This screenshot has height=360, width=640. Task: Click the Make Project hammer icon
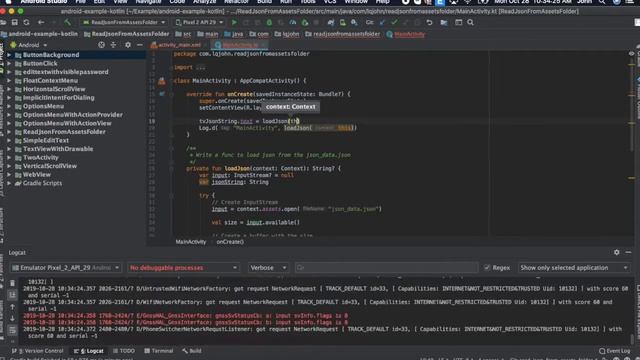pyautogui.click(x=68, y=22)
